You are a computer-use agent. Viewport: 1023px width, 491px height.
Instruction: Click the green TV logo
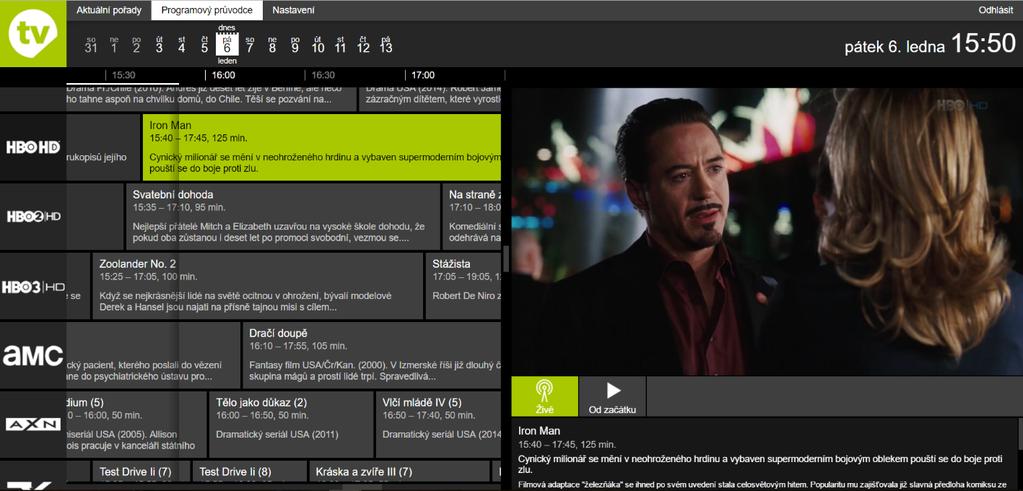click(33, 33)
